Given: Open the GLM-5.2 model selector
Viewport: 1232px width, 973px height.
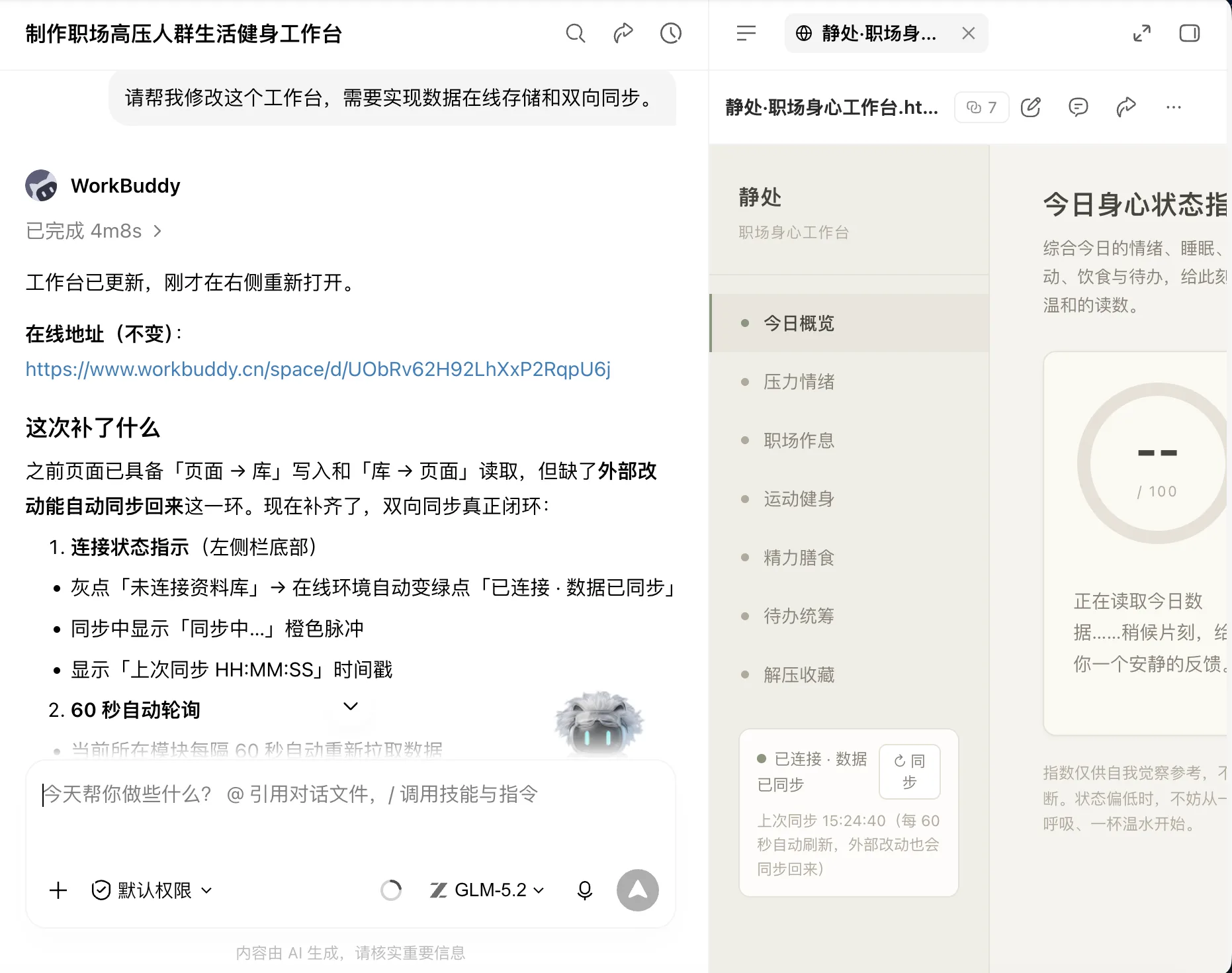Looking at the screenshot, I should click(x=488, y=890).
